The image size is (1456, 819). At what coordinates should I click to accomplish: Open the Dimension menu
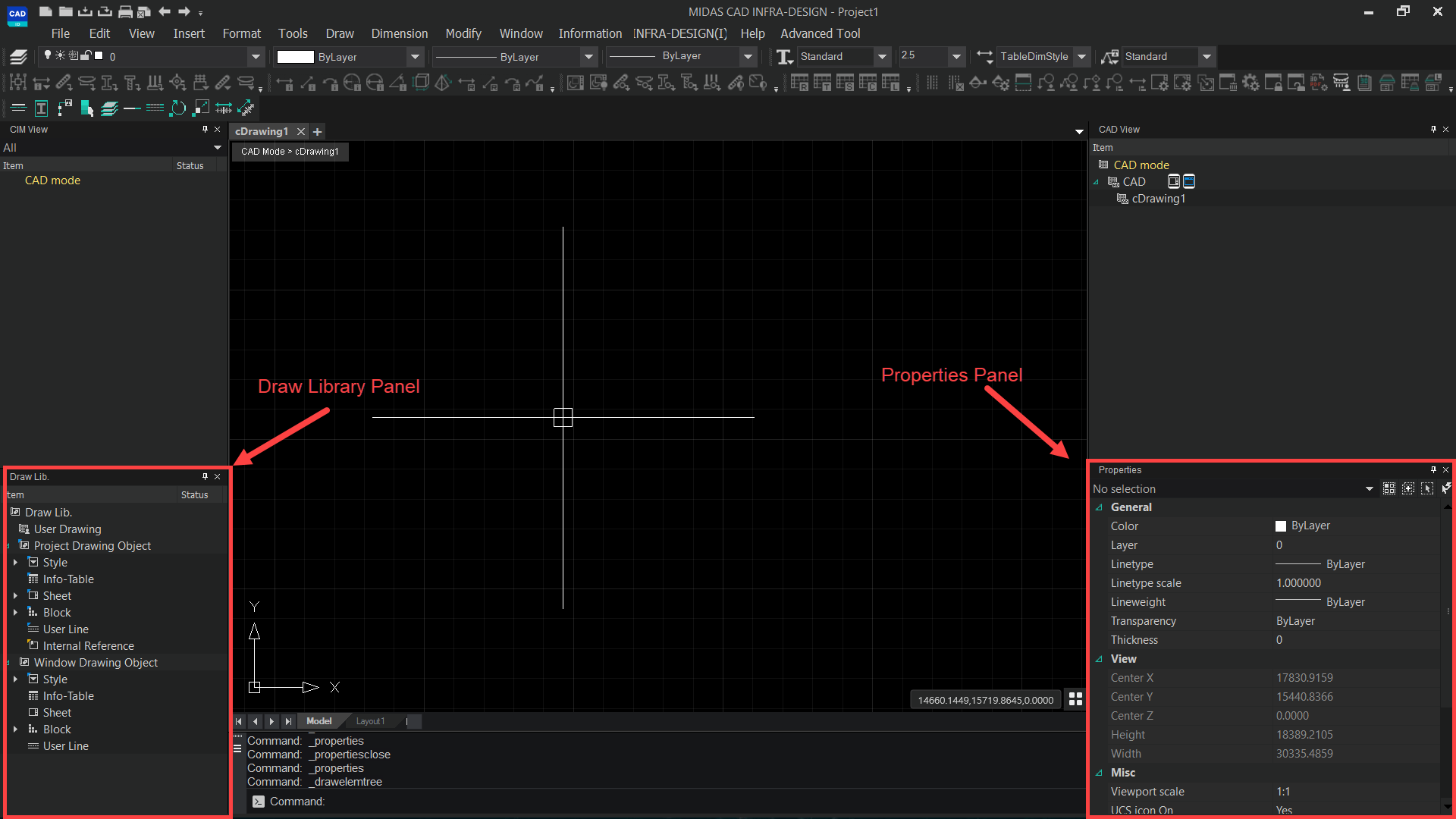400,33
